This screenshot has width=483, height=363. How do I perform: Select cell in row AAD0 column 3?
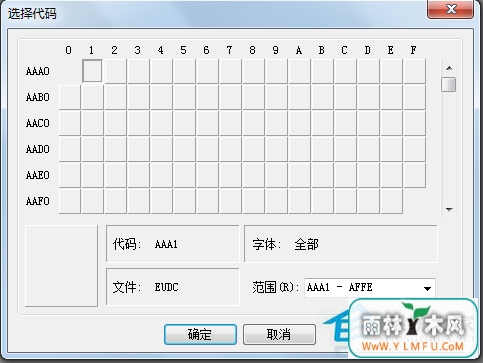click(x=138, y=149)
